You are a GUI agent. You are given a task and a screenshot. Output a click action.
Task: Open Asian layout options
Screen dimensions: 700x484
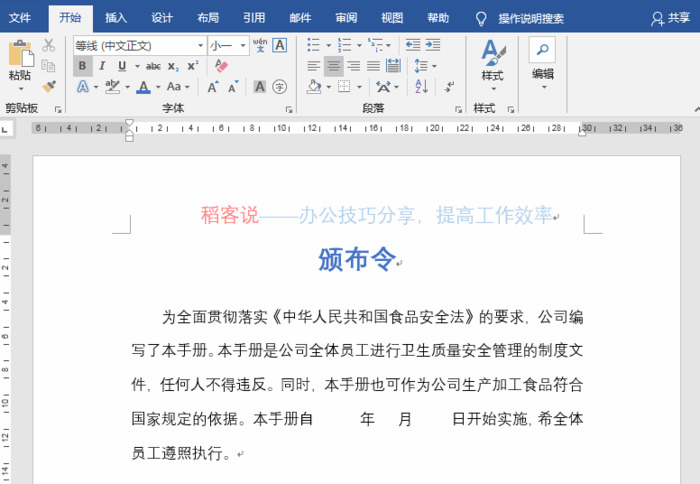(383, 87)
